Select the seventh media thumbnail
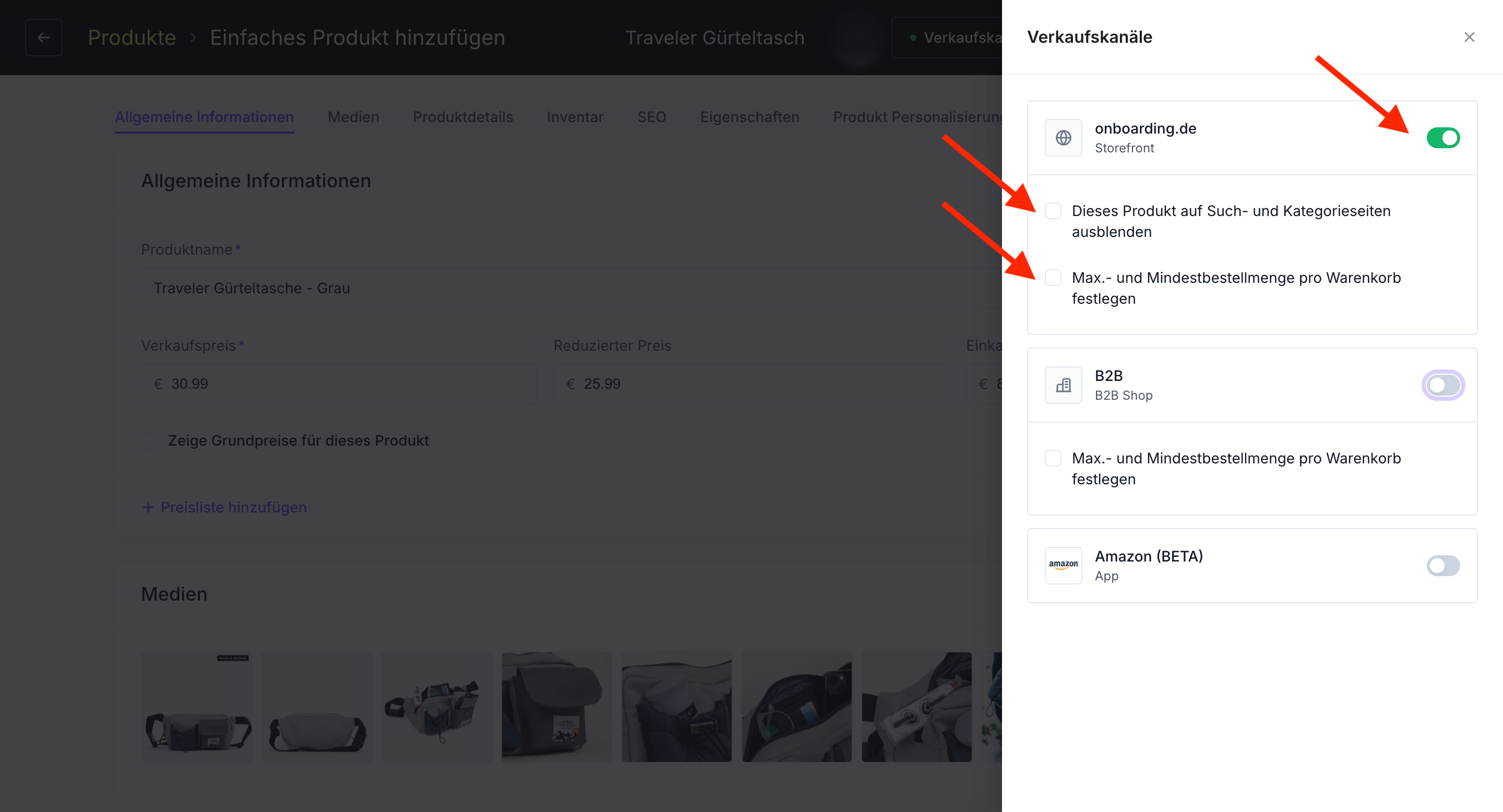 (917, 707)
